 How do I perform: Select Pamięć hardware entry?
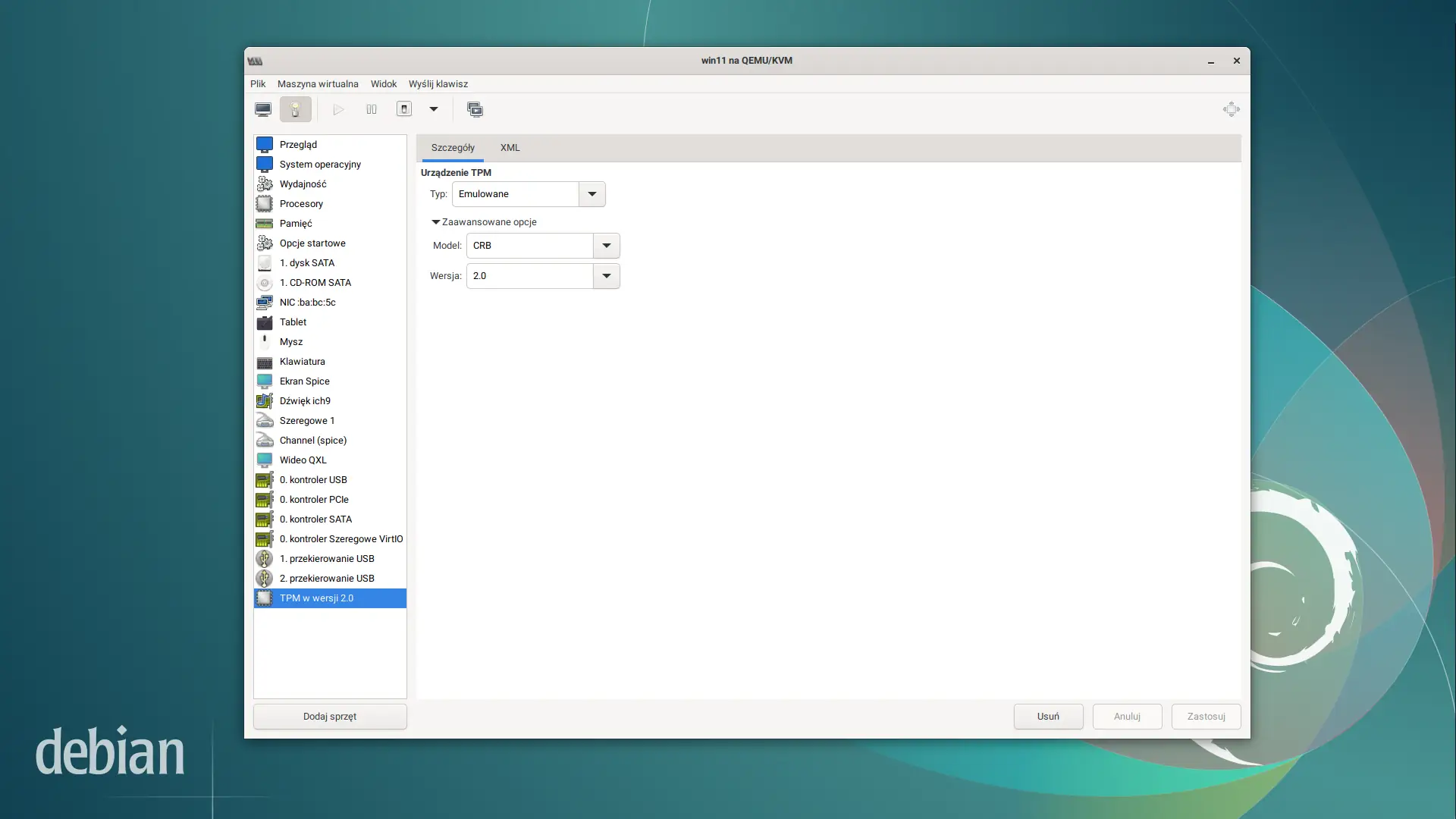point(330,223)
